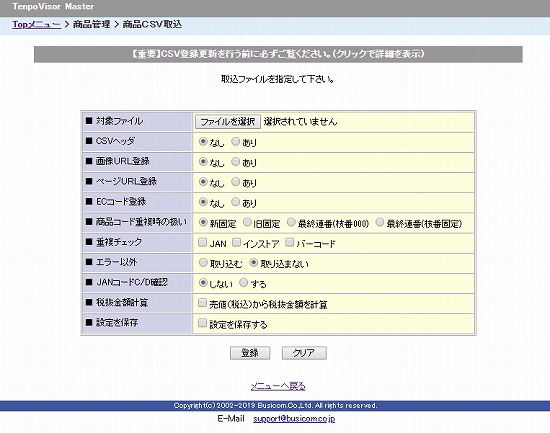Select あり for CSVヘッダ
The image size is (550, 433).
tap(236, 141)
